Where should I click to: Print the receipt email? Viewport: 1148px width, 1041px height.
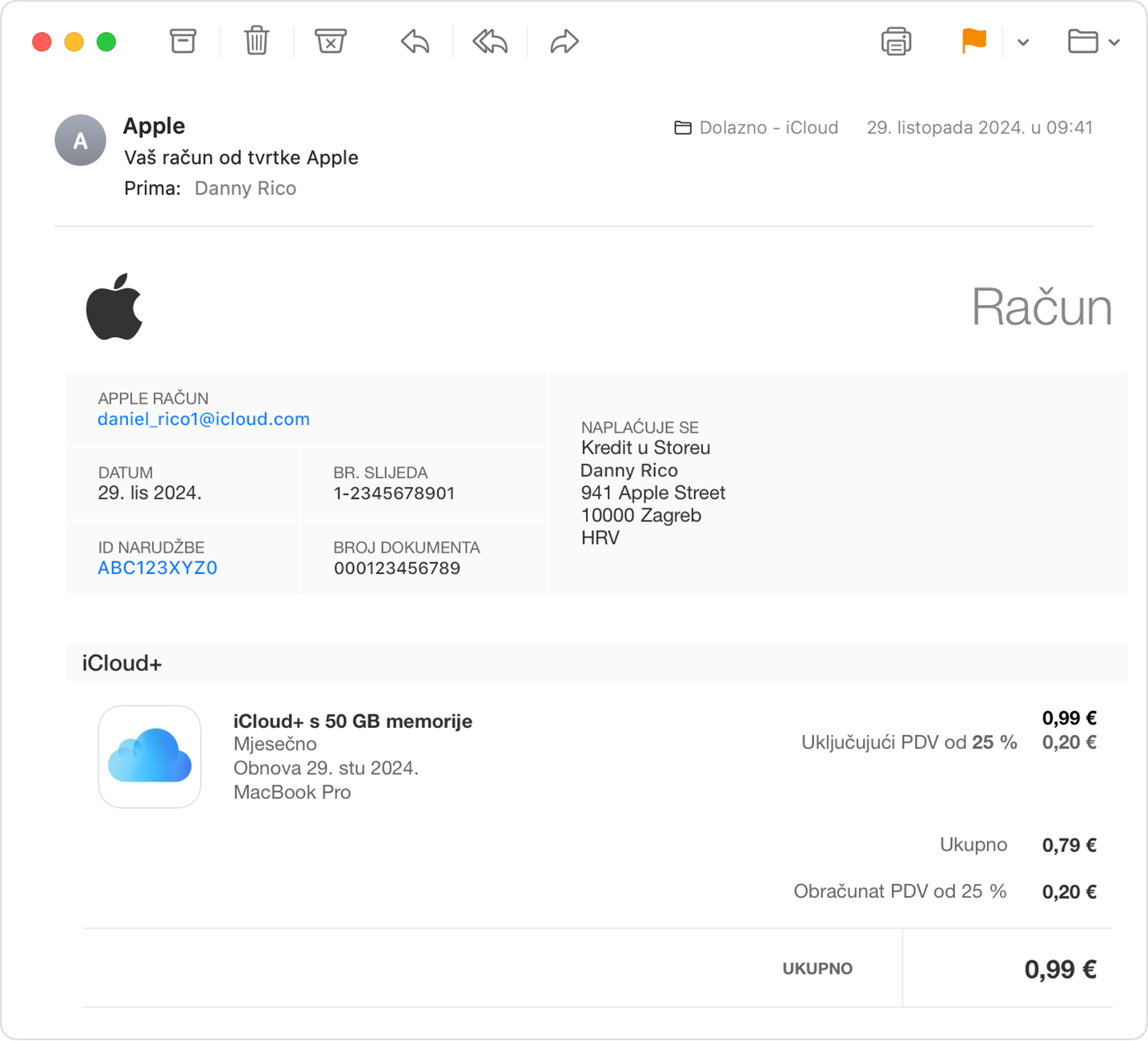click(x=896, y=41)
